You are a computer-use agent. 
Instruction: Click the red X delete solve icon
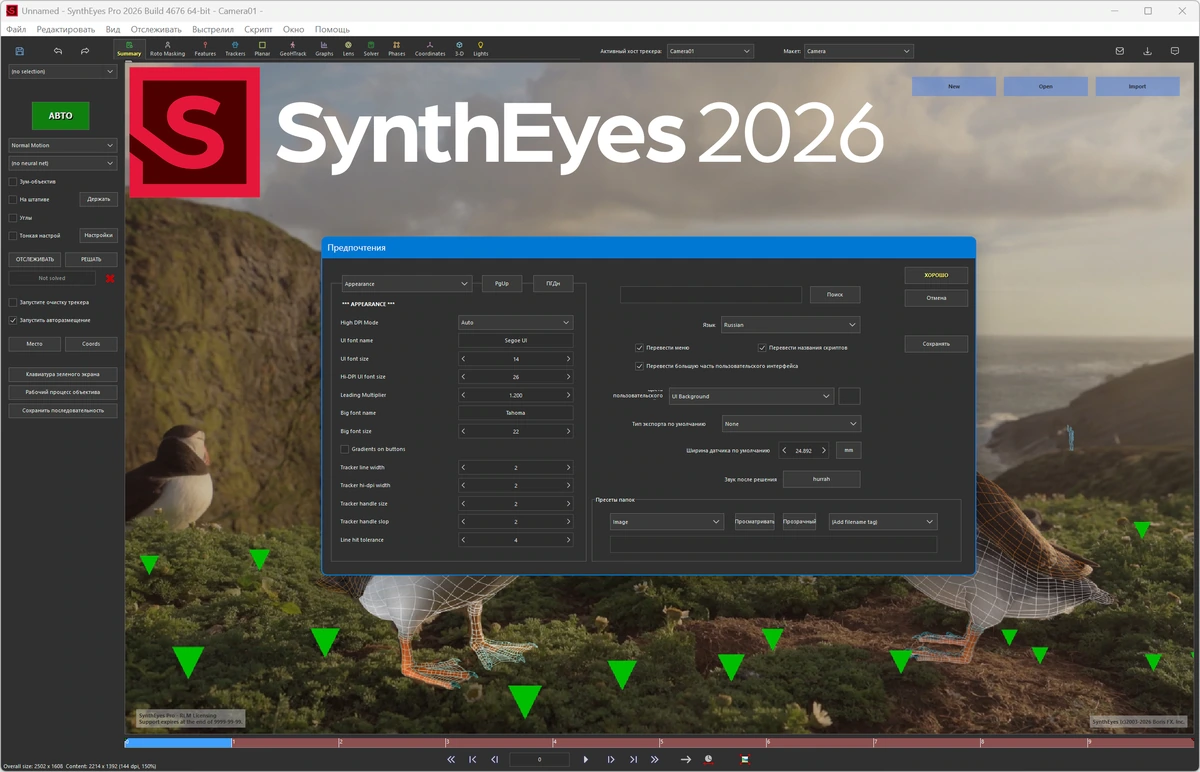(x=109, y=278)
